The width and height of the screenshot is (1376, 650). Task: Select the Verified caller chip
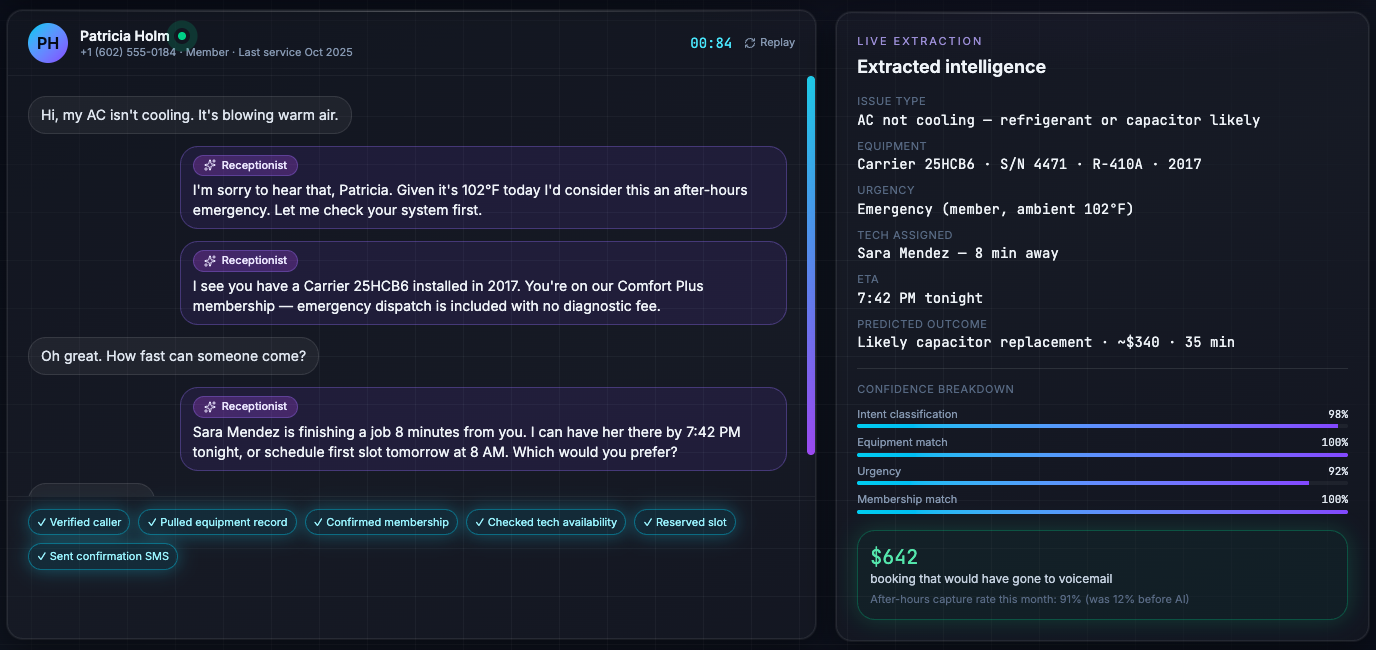click(x=79, y=522)
